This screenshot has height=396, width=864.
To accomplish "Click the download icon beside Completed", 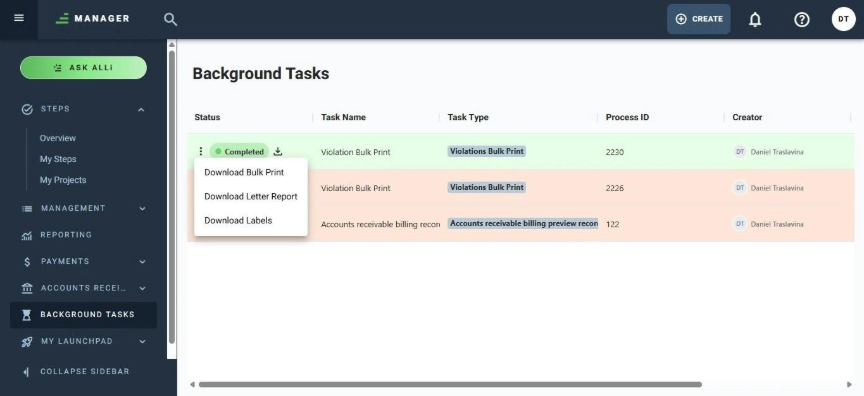I will tap(278, 151).
